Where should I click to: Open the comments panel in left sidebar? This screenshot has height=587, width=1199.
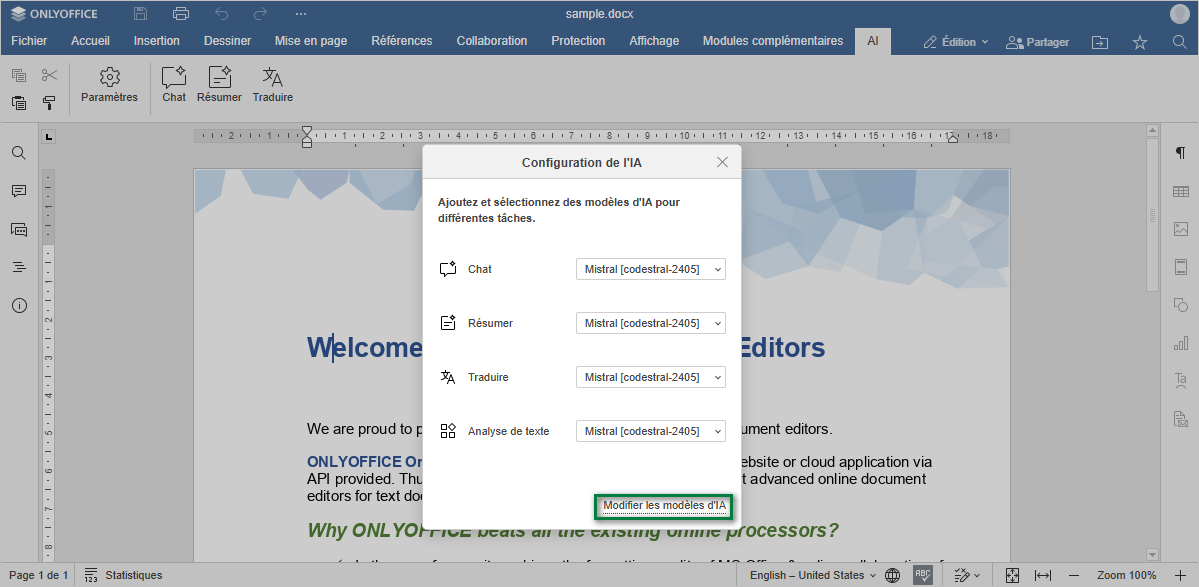pos(19,191)
